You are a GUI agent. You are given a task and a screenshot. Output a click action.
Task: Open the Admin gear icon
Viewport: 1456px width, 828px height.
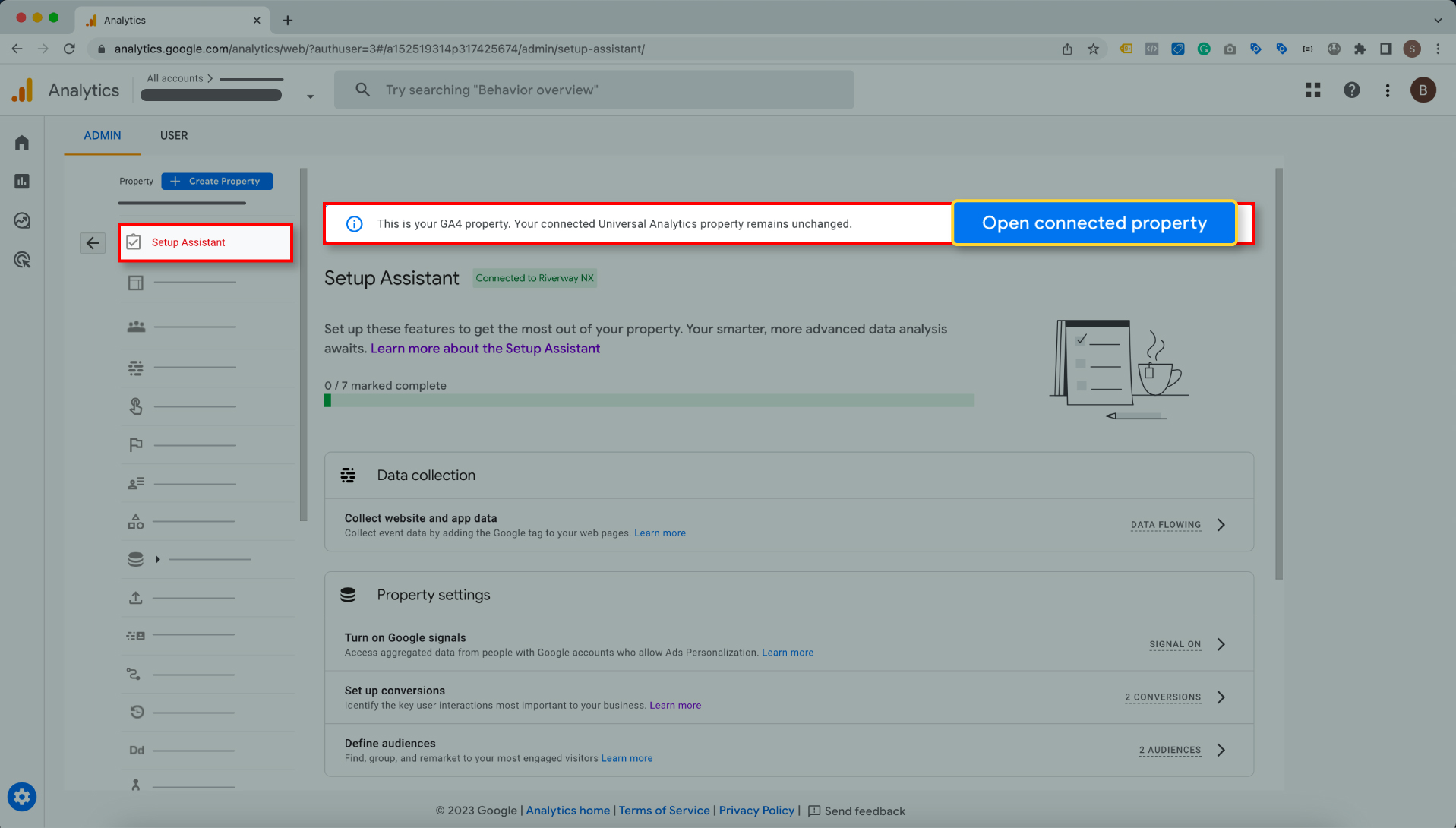click(x=22, y=797)
